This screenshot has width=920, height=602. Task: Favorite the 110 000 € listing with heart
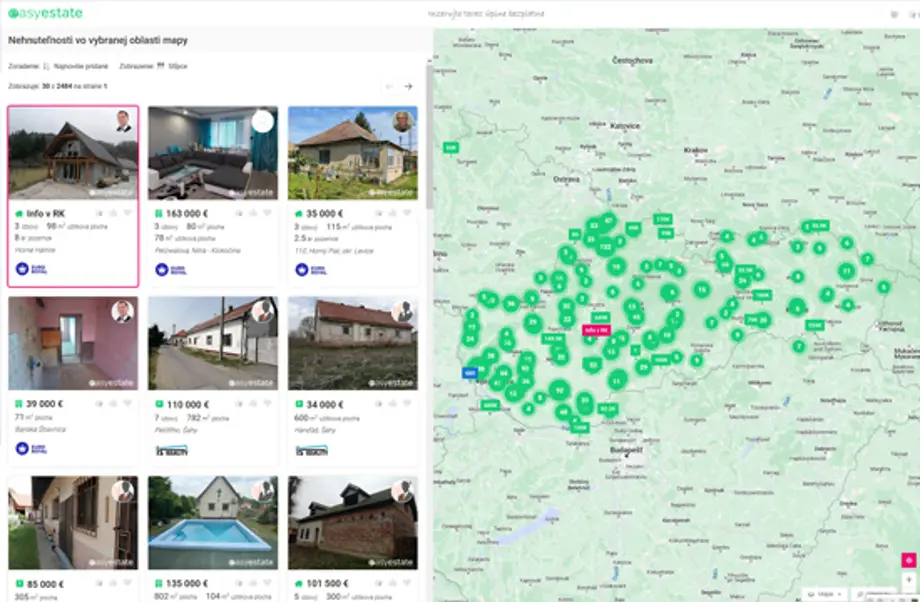(267, 404)
